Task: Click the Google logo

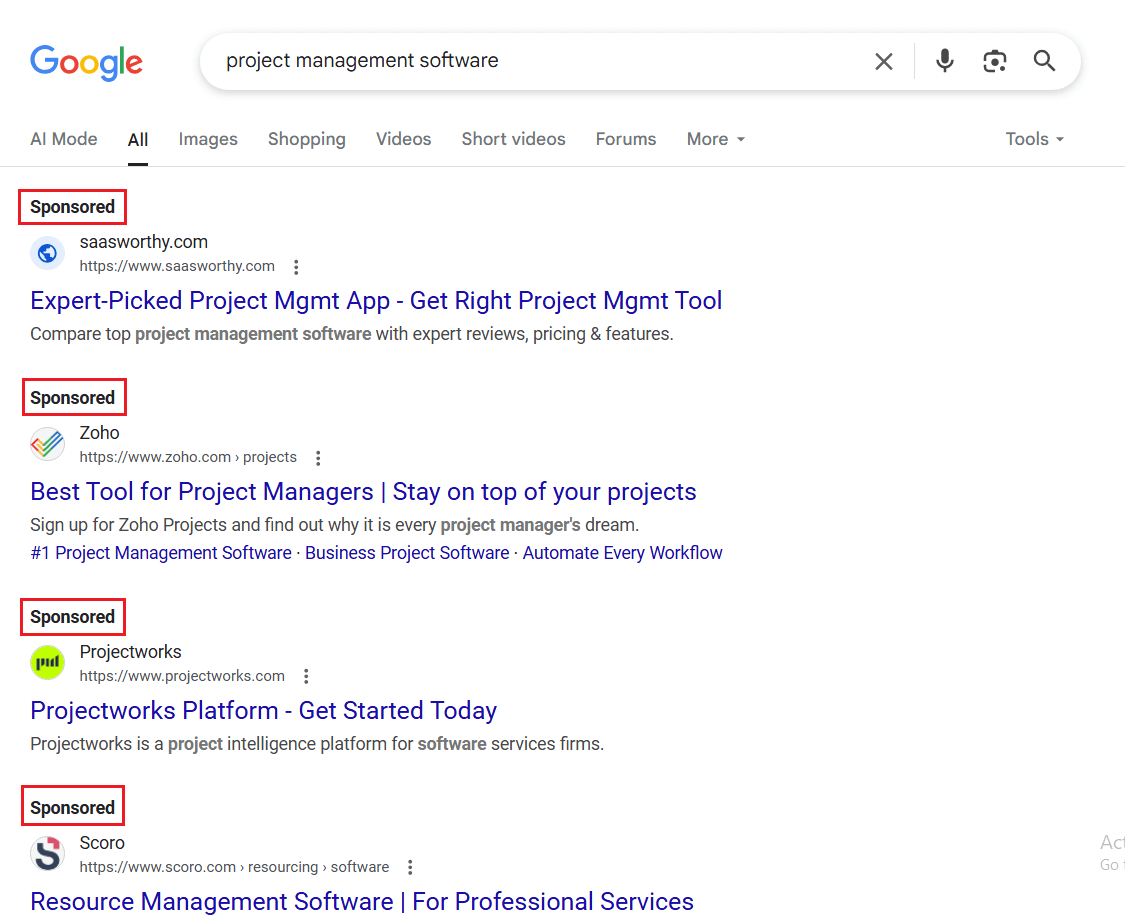Action: click(x=86, y=62)
